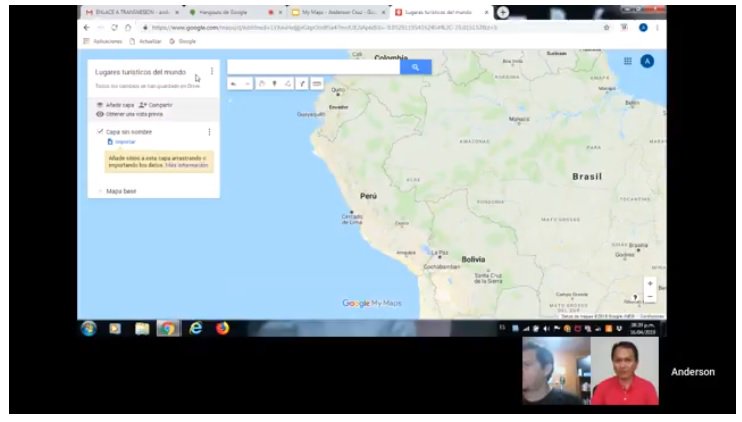Select the add marker pin tool
The width and height of the screenshot is (742, 422).
[274, 84]
